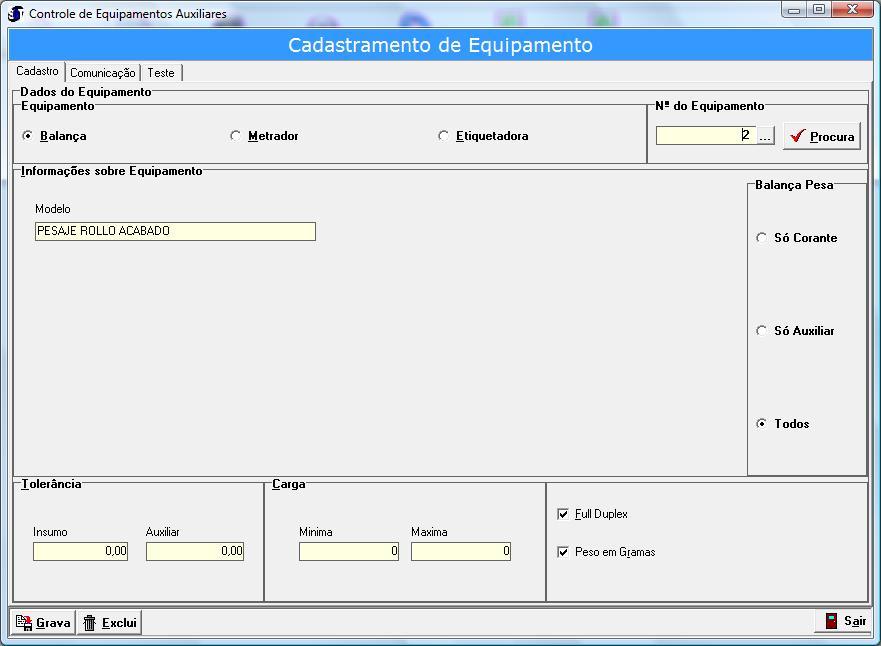Uncheck Peso em Gramas checkbox
Screen dimensions: 881x646
[563, 552]
